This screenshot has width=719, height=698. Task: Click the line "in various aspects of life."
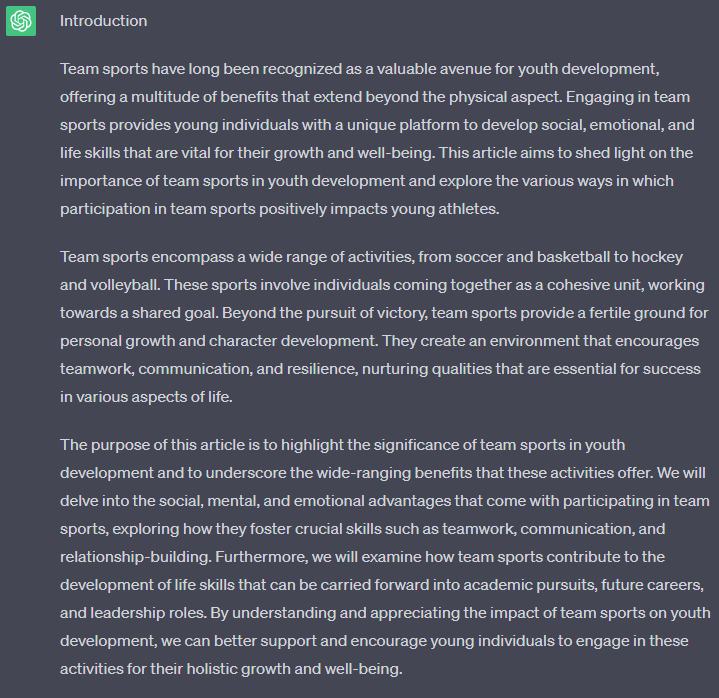pyautogui.click(x=146, y=397)
